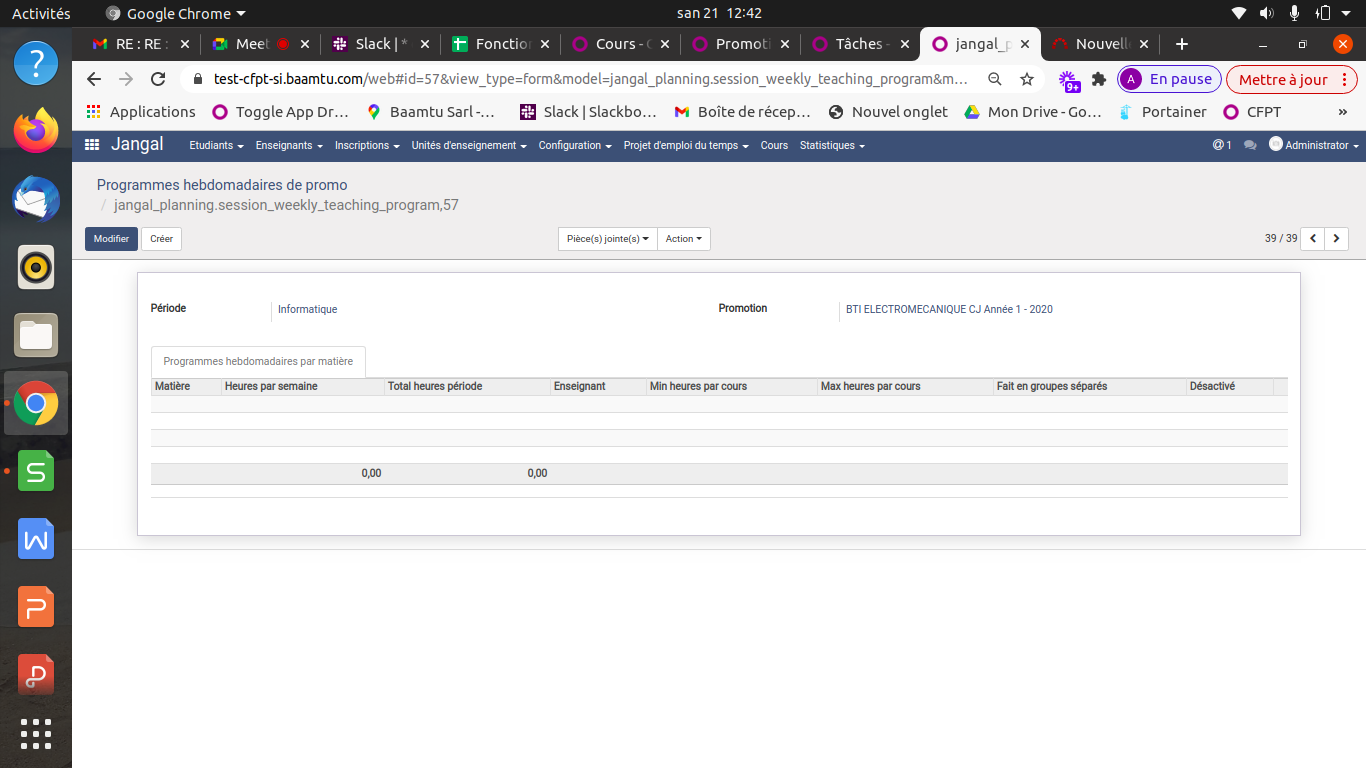Expand the Pièce(s) jointe(s) dropdown
Screen dimensions: 1366x768
coord(607,239)
